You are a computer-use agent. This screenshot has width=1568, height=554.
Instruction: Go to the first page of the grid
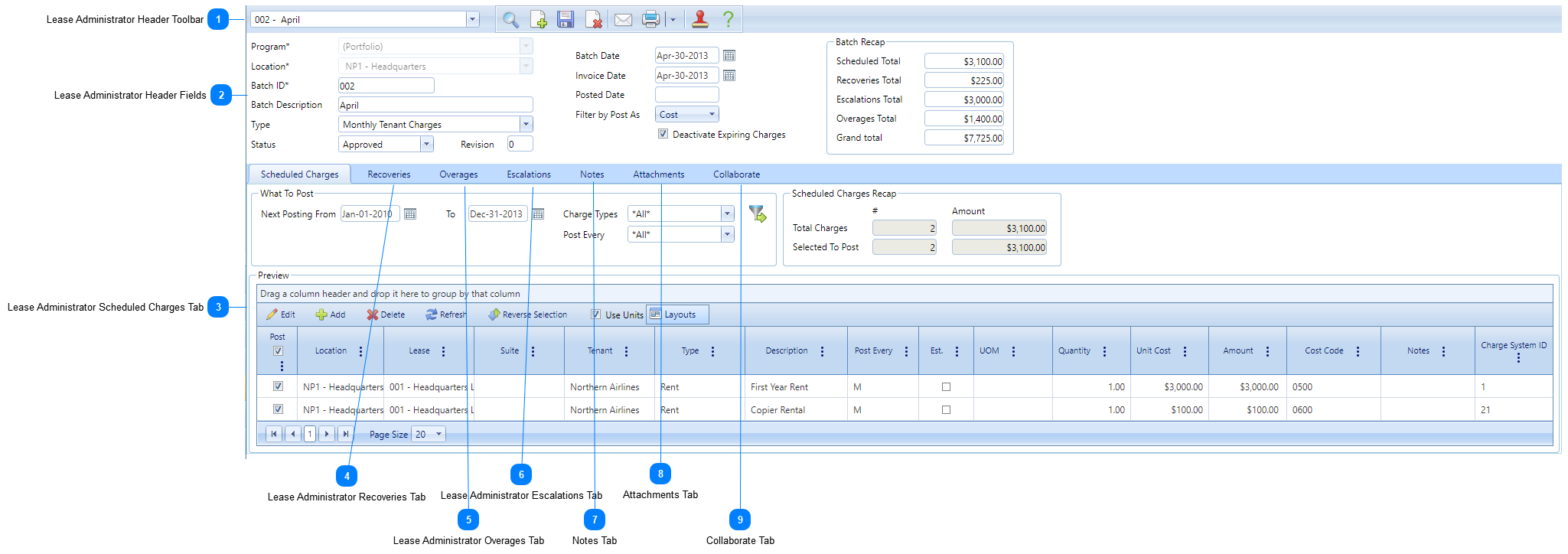[x=273, y=434]
